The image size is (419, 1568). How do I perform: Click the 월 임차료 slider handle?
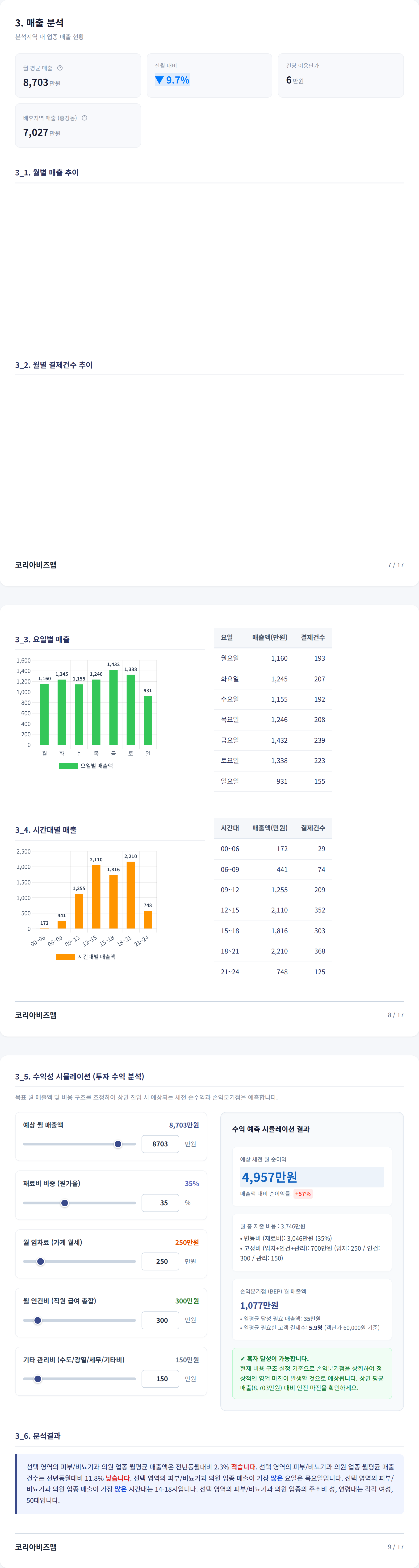41,1261
